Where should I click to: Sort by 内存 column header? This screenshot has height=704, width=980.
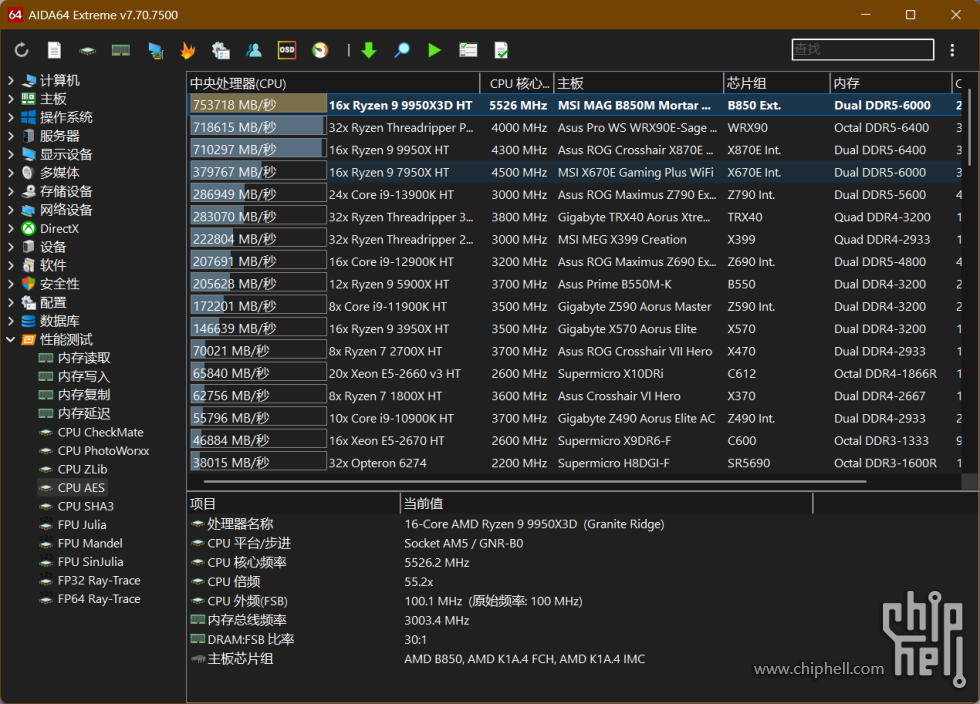click(x=890, y=83)
